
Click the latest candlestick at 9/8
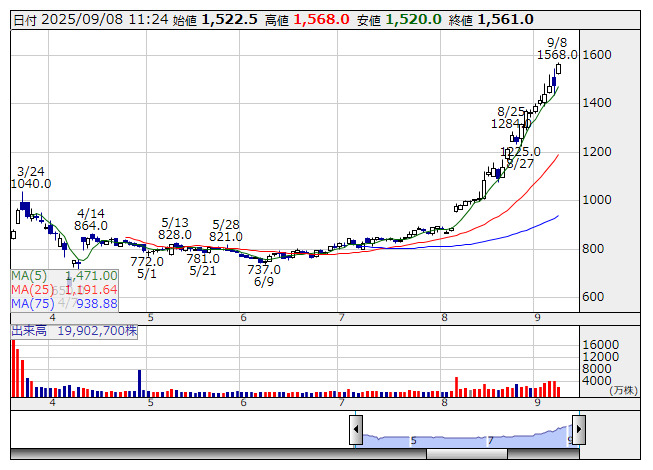tap(558, 69)
